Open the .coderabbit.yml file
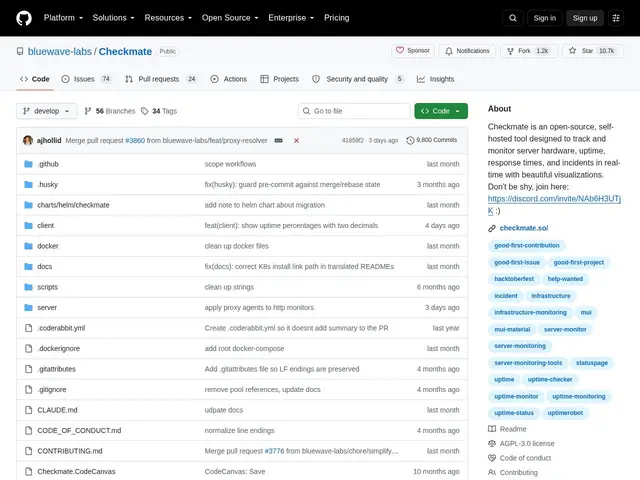640x480 pixels. tap(61, 328)
